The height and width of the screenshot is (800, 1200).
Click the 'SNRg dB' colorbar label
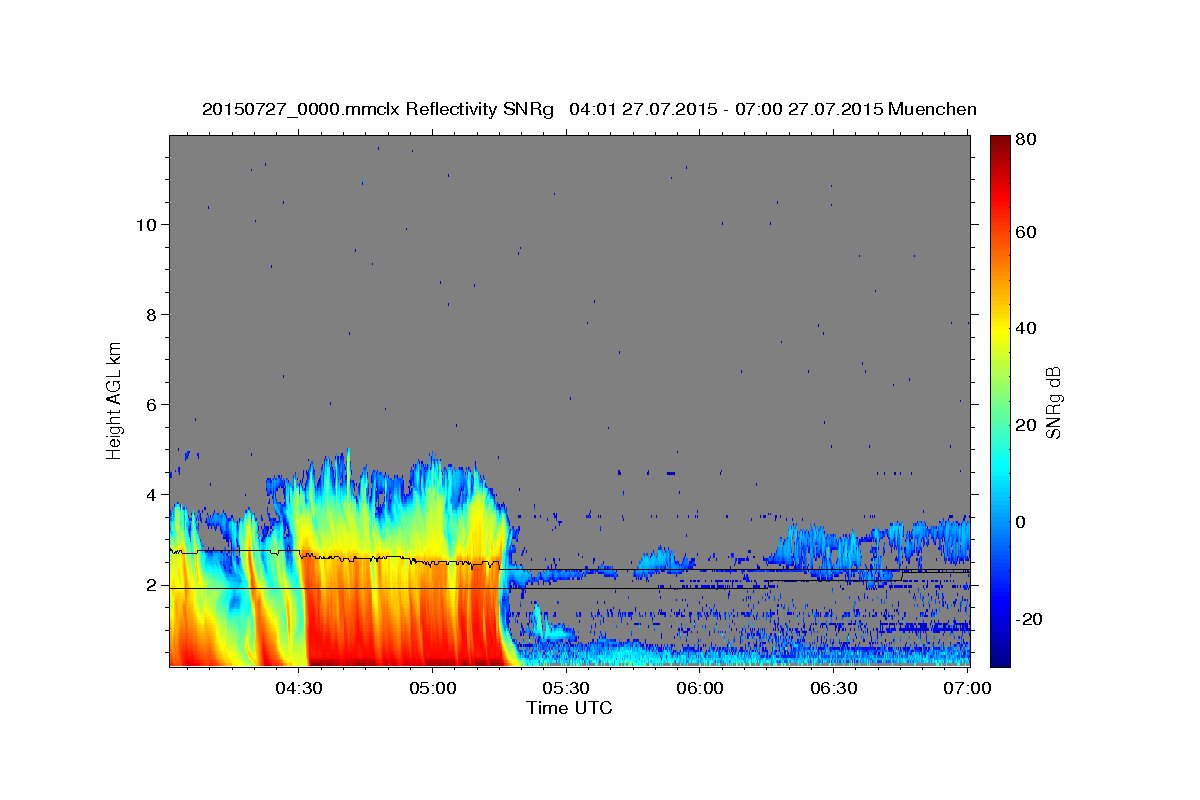click(x=1053, y=402)
